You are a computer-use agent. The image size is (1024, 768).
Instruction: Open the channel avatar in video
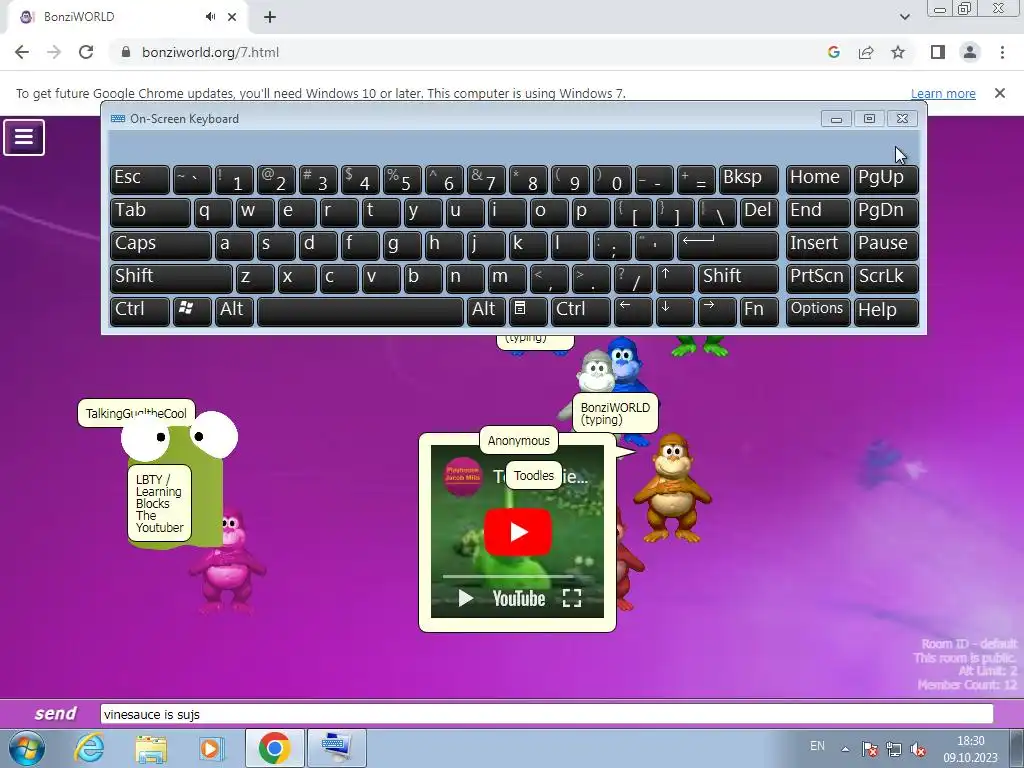coord(462,476)
